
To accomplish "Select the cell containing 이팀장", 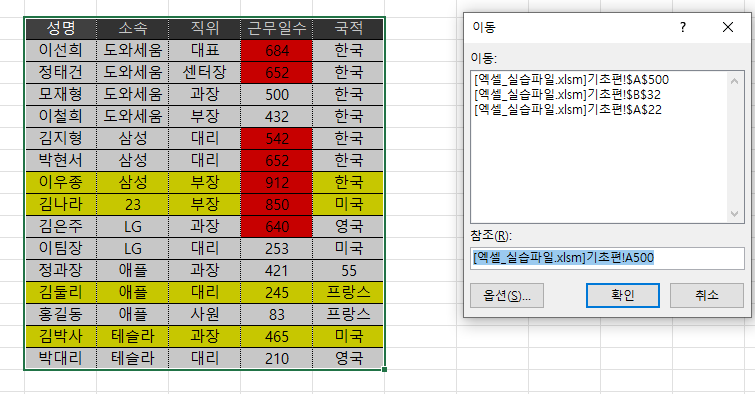I will coord(61,249).
